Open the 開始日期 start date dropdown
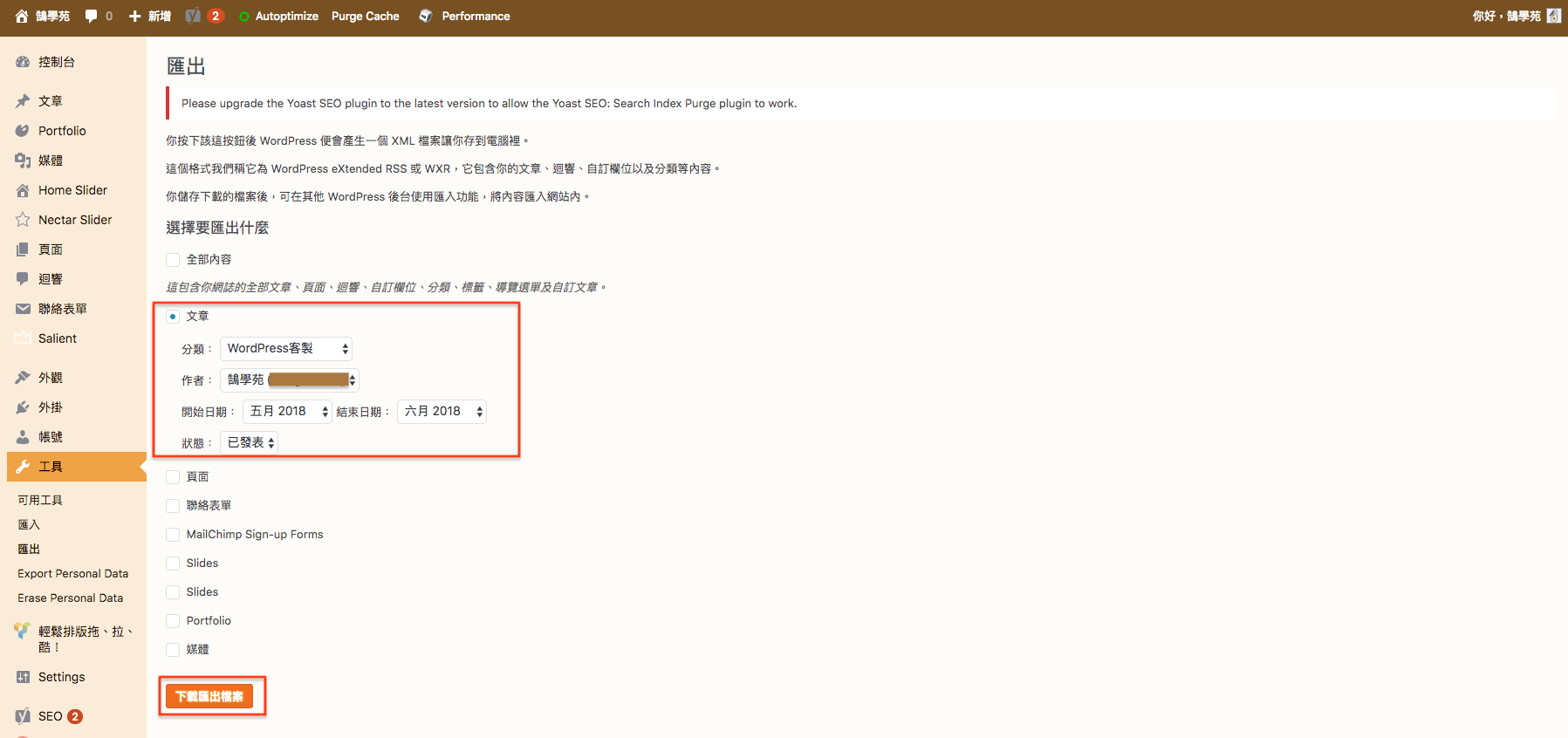The width and height of the screenshot is (1568, 738). tap(287, 412)
